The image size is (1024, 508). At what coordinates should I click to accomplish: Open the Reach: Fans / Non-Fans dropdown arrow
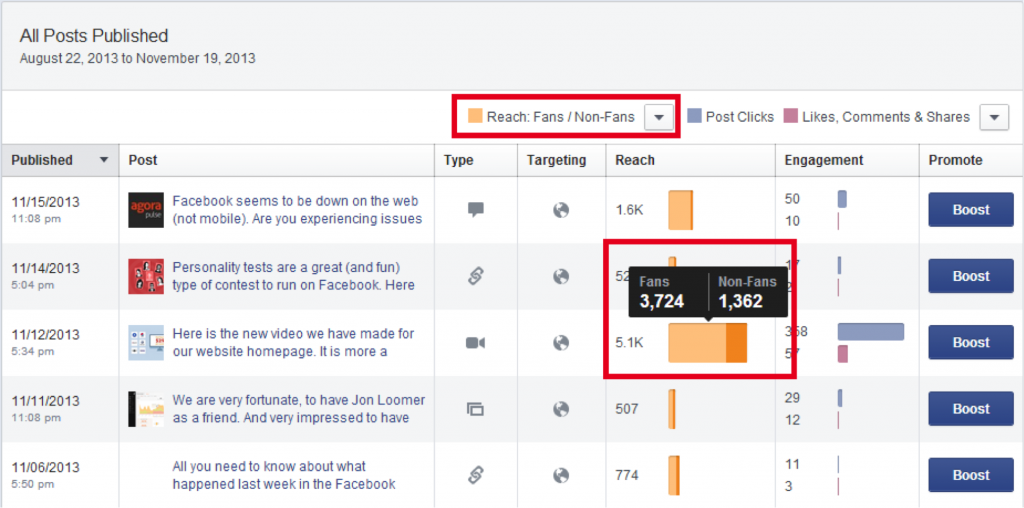tap(658, 117)
